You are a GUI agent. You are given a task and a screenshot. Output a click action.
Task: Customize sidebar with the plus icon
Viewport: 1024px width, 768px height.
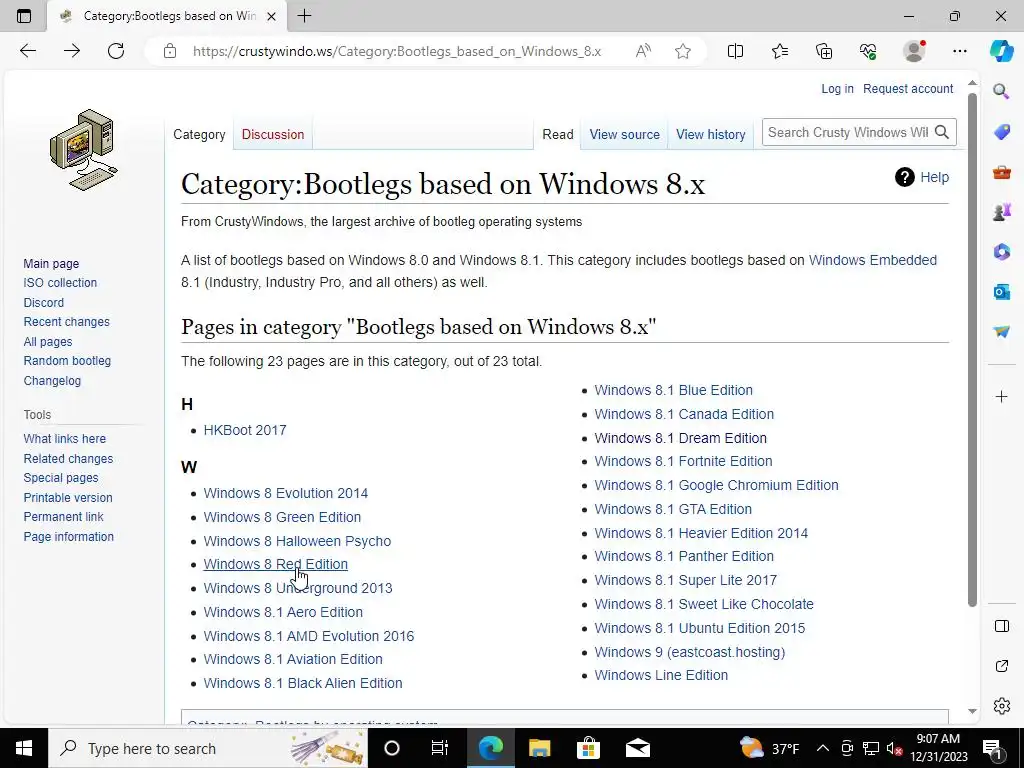[x=1001, y=396]
